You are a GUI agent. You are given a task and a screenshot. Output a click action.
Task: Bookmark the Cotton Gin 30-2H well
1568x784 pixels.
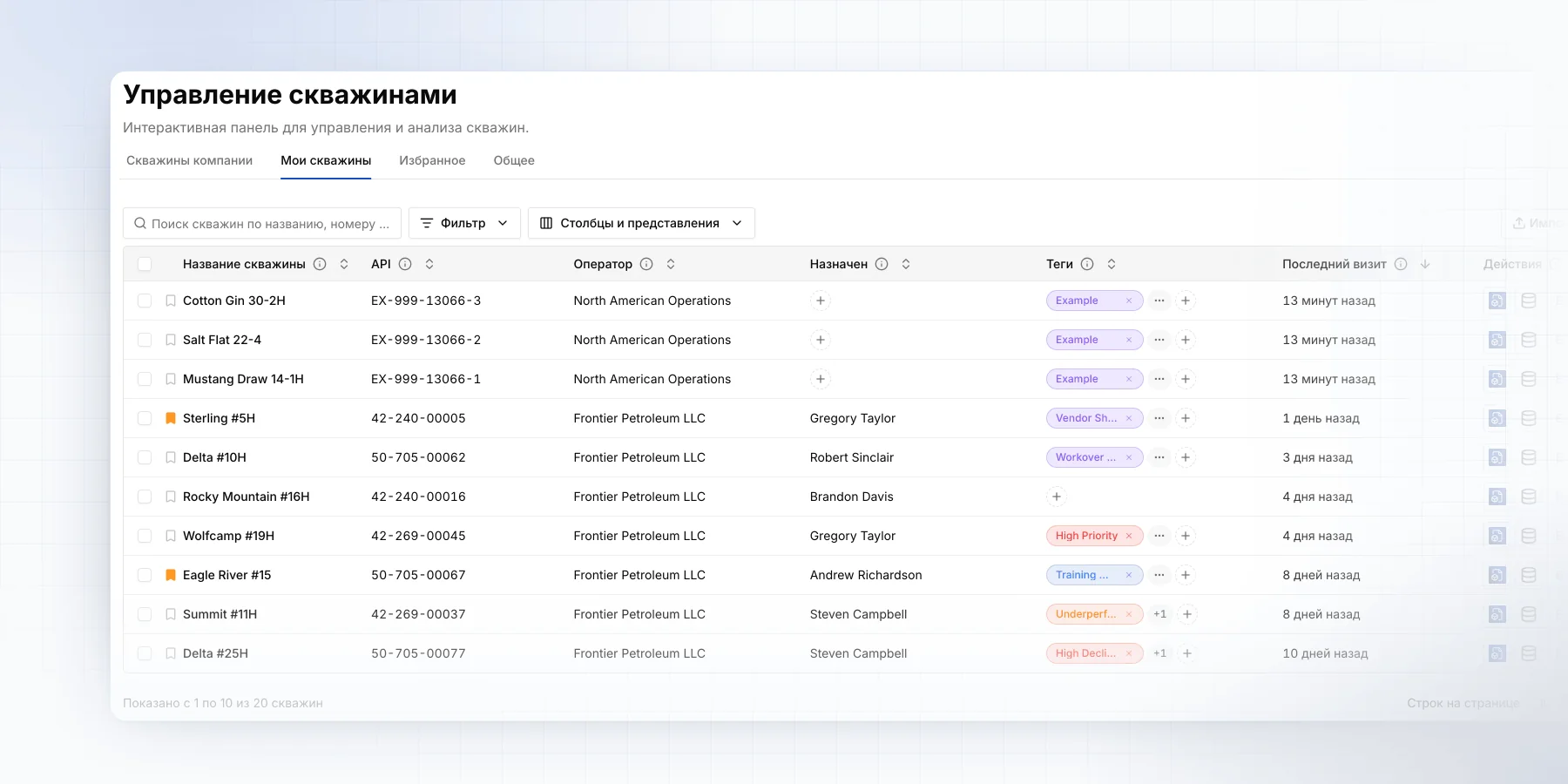point(171,301)
